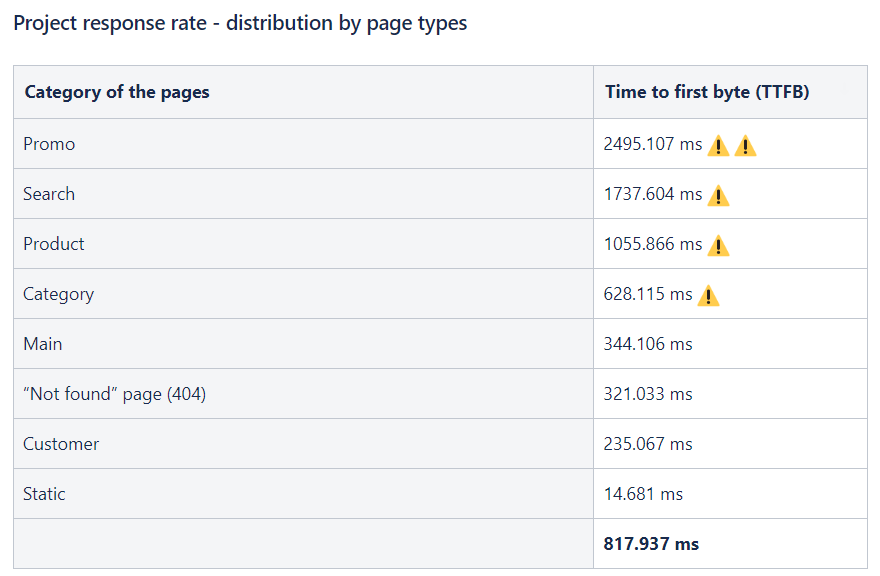Image resolution: width=880 pixels, height=576 pixels.
Task: Click the second warning icon in Promo row
Action: [x=745, y=146]
